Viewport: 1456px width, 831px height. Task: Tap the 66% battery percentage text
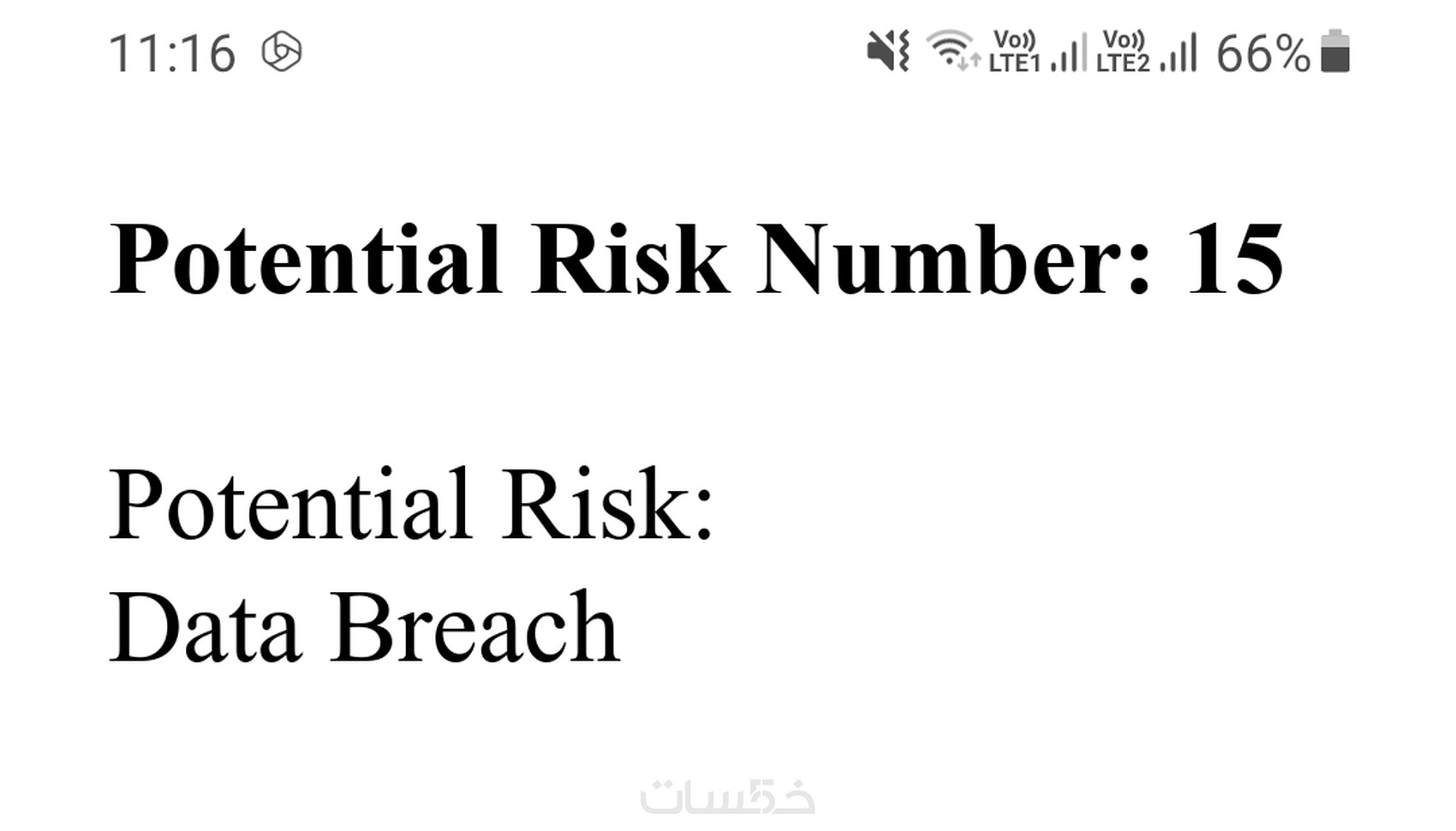coord(1262,53)
